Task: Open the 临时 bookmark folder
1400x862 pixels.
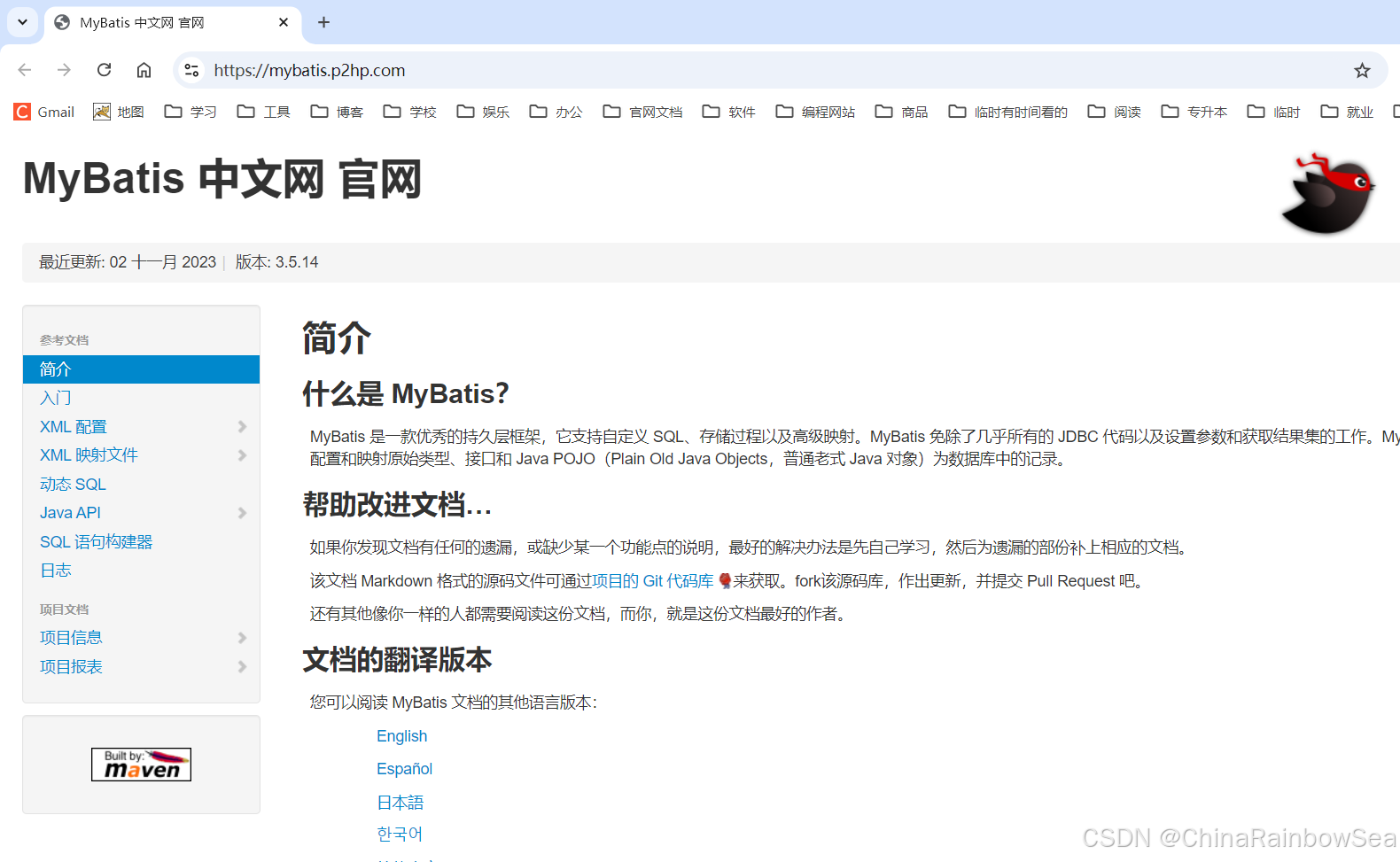Action: pos(1274,112)
